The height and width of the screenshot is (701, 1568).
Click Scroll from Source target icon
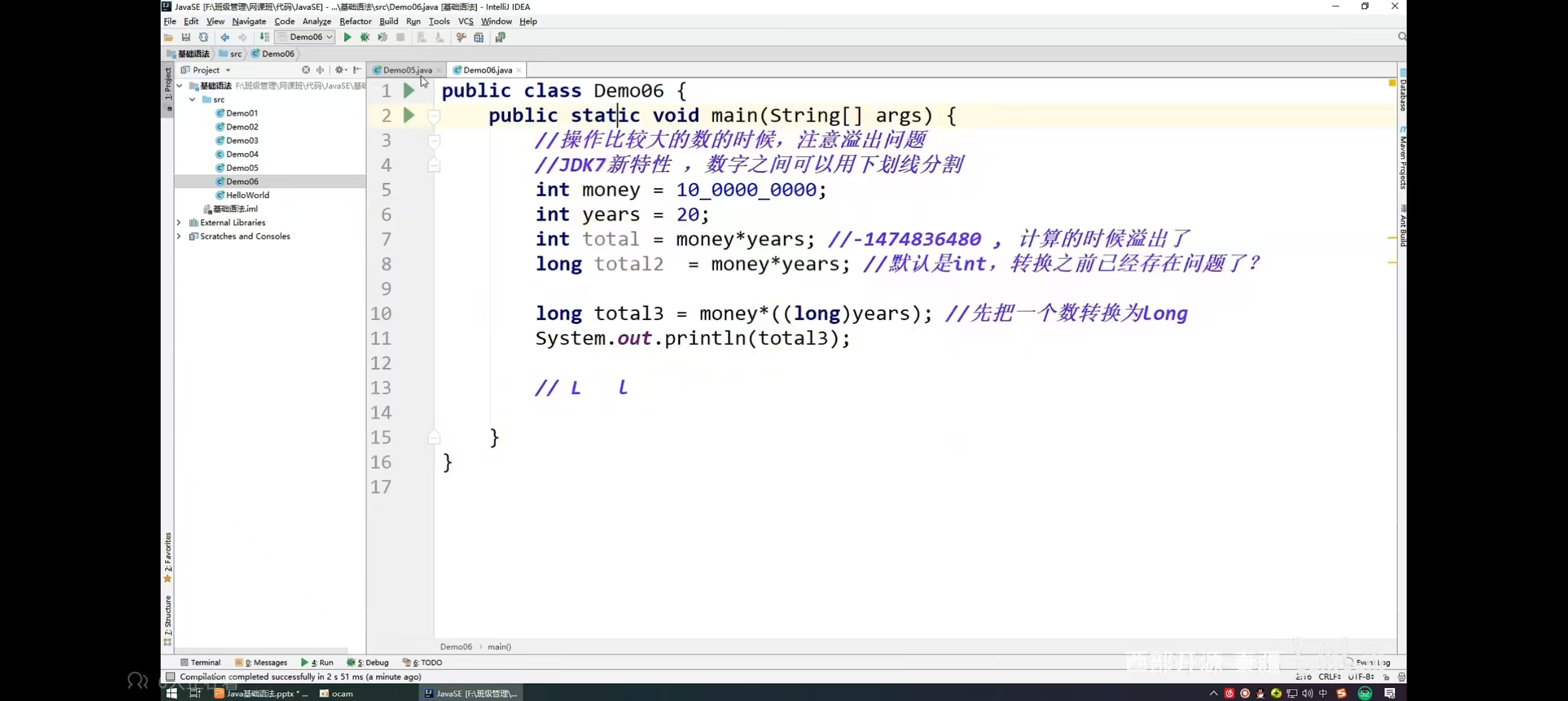[x=305, y=70]
